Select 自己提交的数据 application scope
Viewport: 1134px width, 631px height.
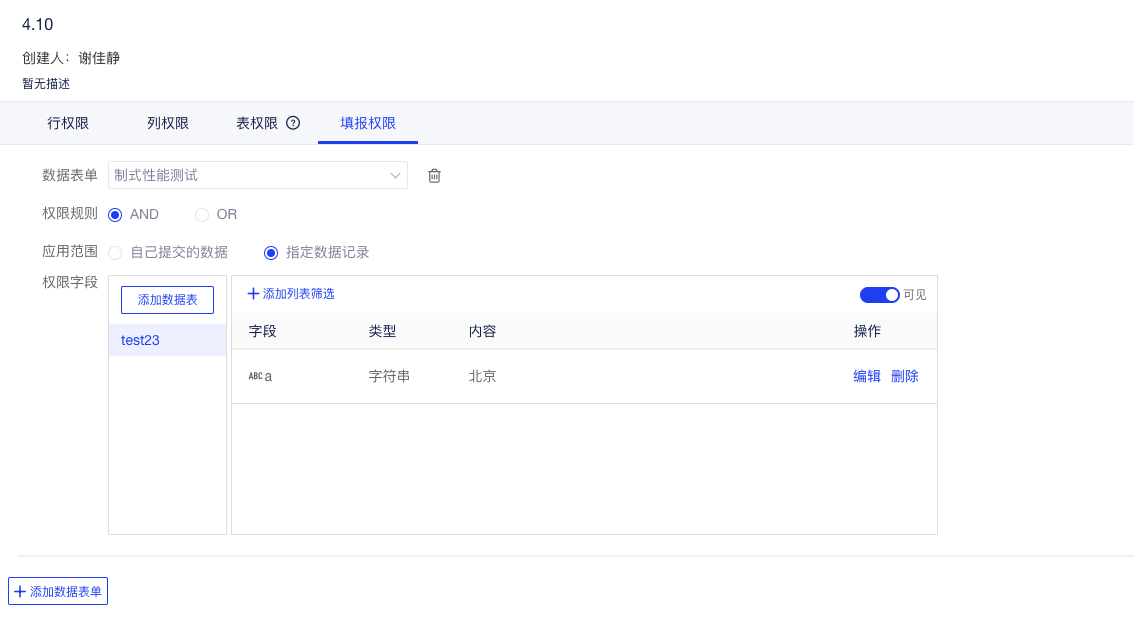pos(116,252)
